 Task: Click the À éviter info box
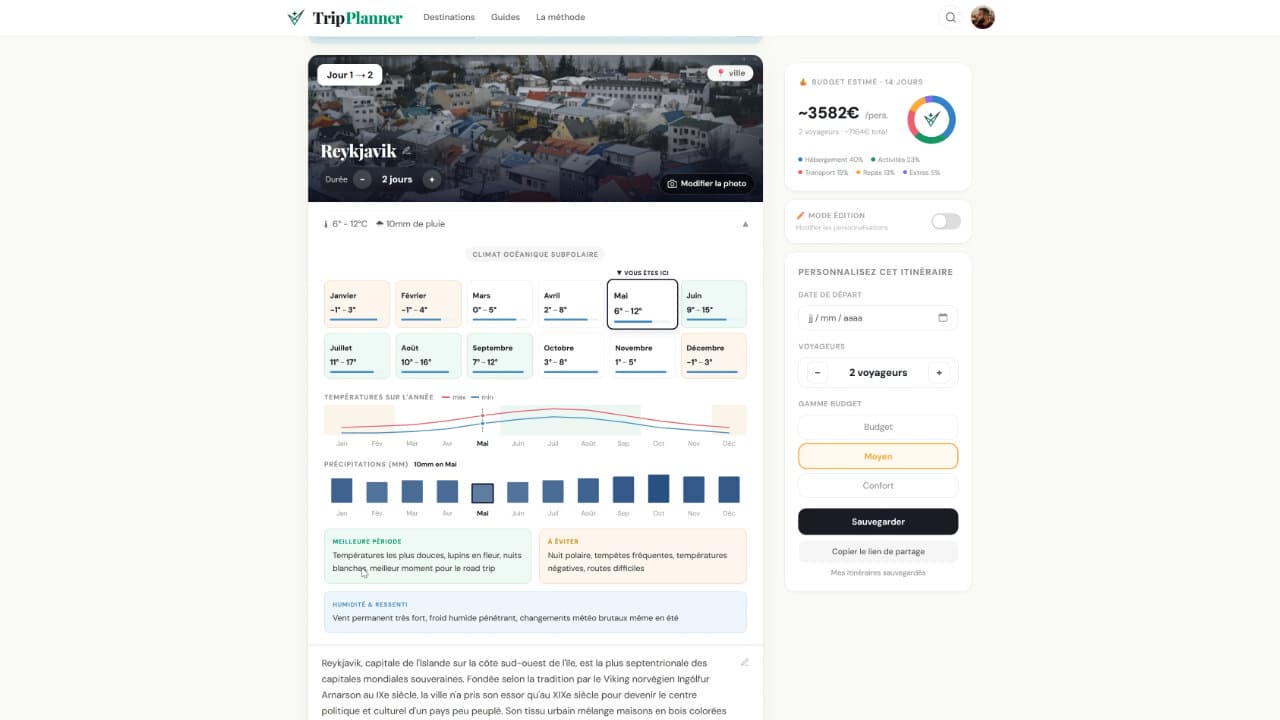click(x=642, y=556)
